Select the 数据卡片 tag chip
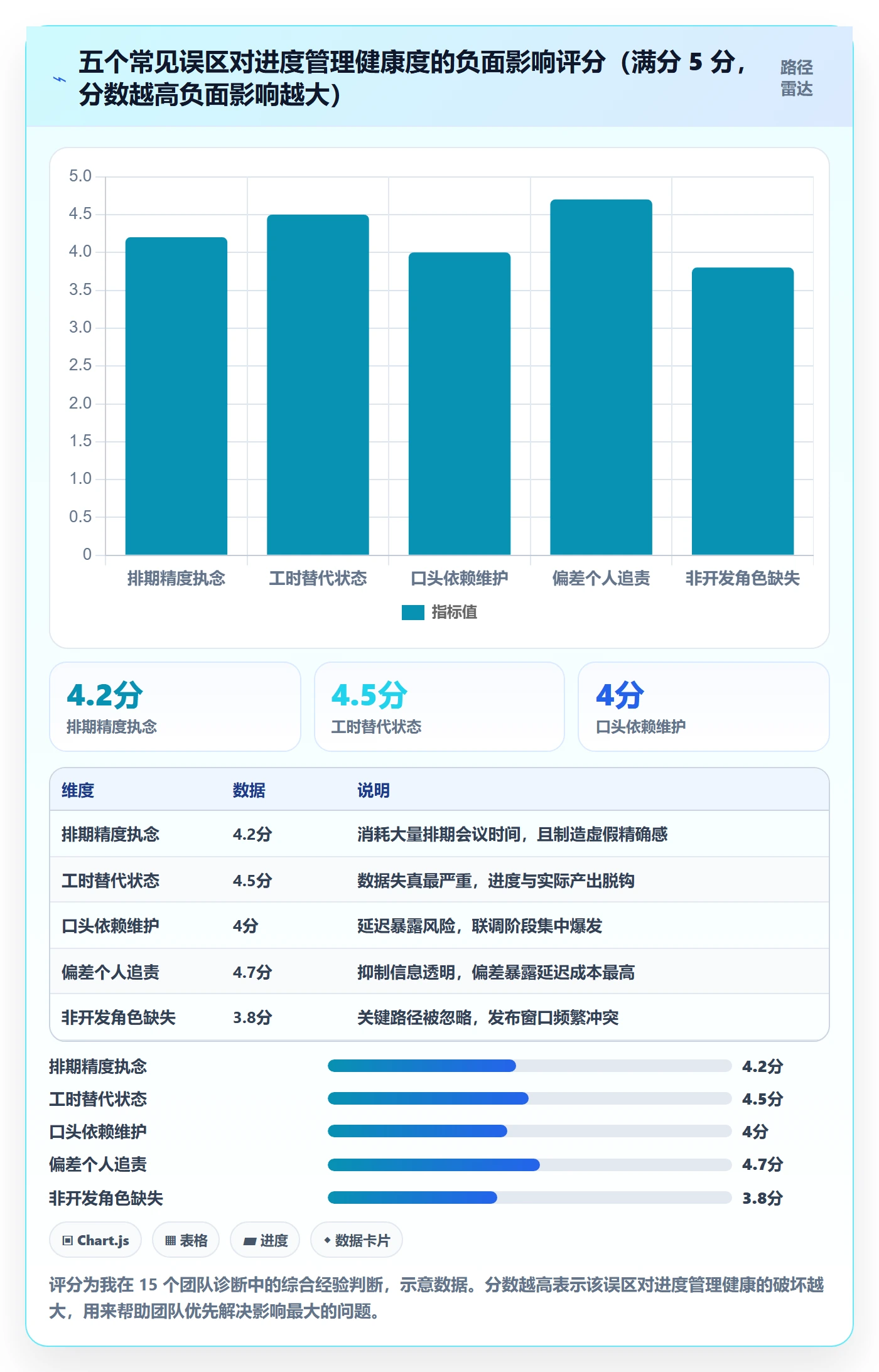879x1372 pixels. click(357, 1240)
